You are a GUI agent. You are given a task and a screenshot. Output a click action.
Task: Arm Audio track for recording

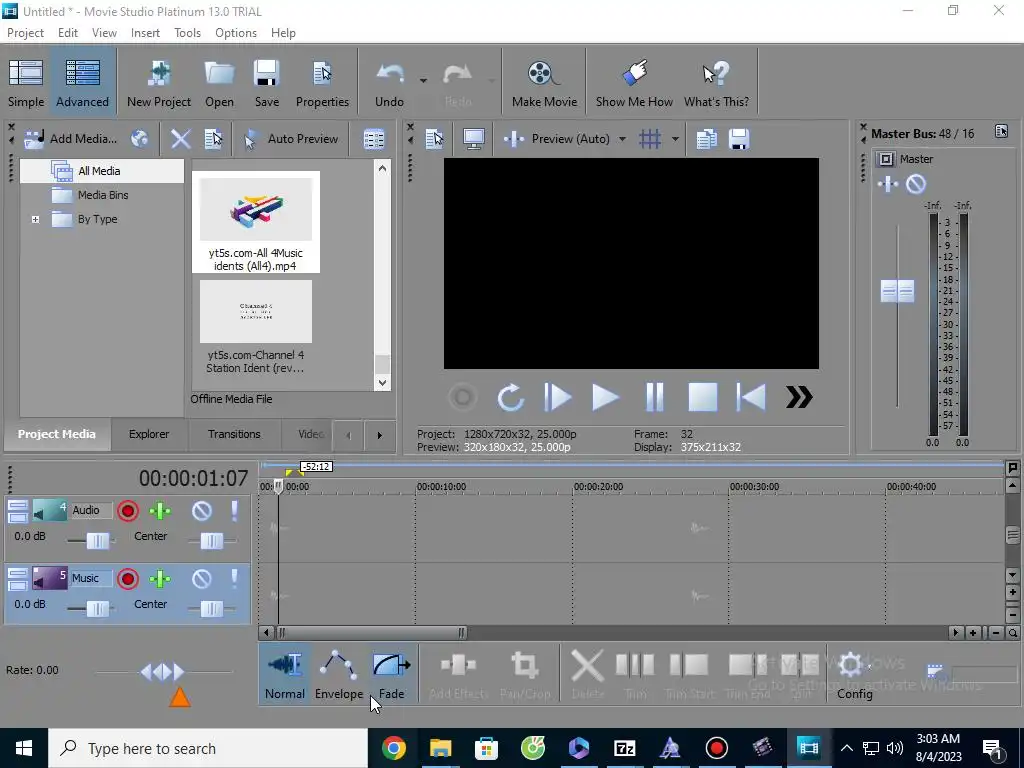click(128, 511)
